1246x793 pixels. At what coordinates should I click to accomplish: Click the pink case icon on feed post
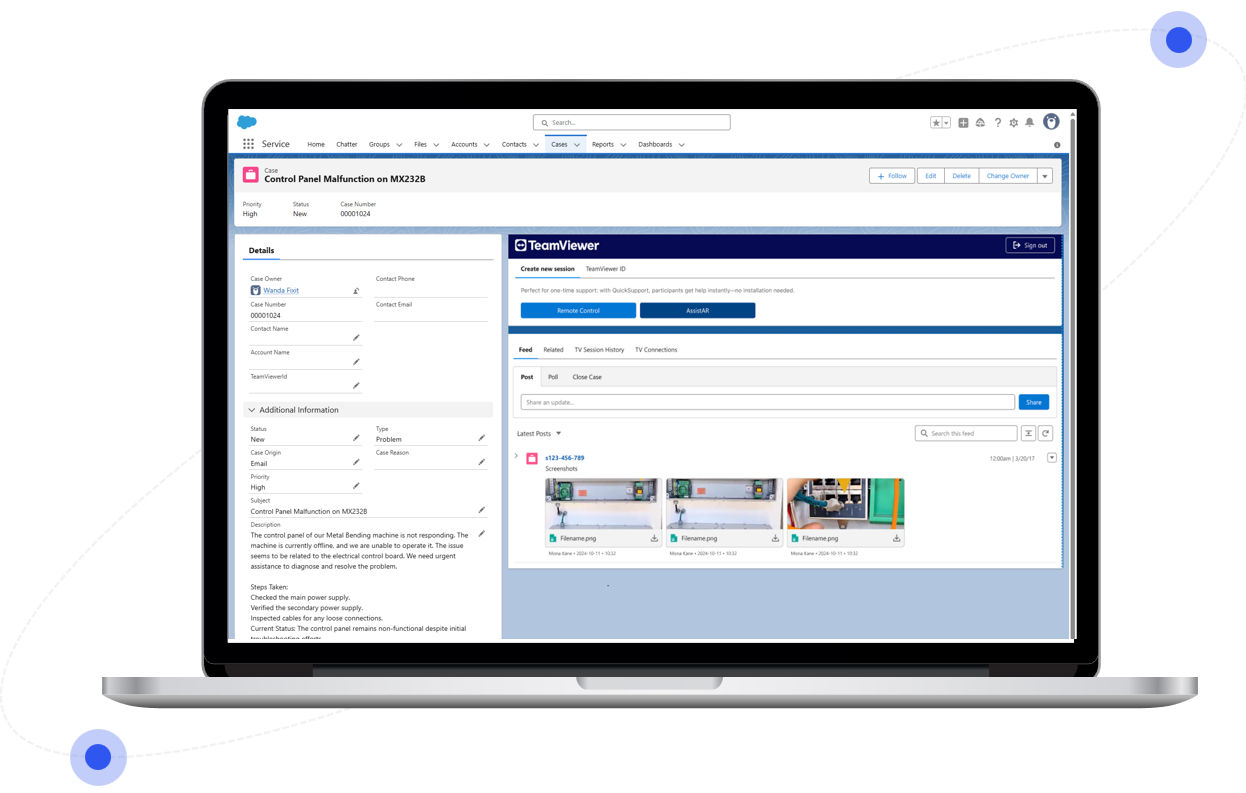532,458
